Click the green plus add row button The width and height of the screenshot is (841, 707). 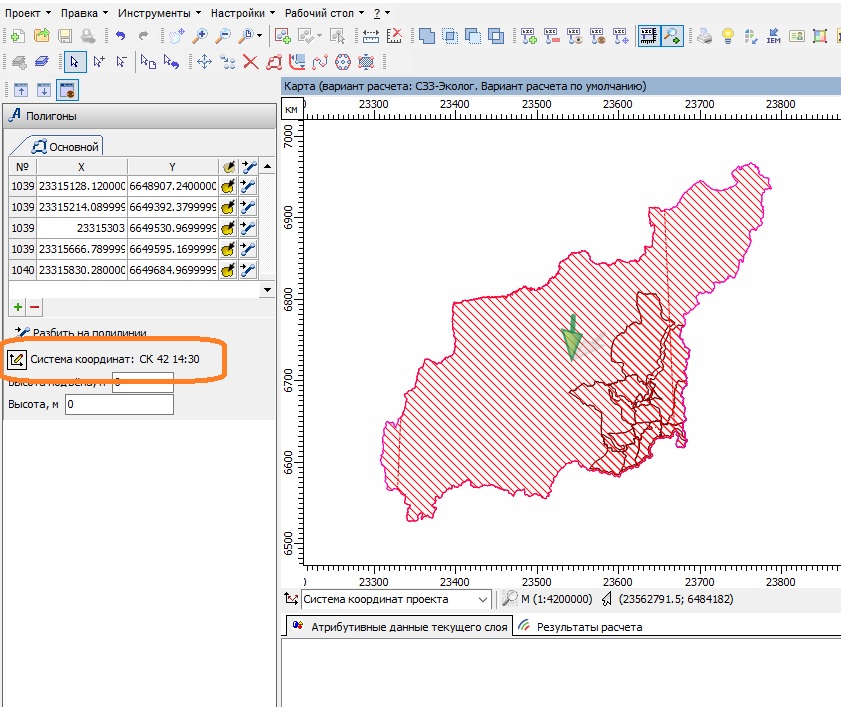tap(18, 307)
